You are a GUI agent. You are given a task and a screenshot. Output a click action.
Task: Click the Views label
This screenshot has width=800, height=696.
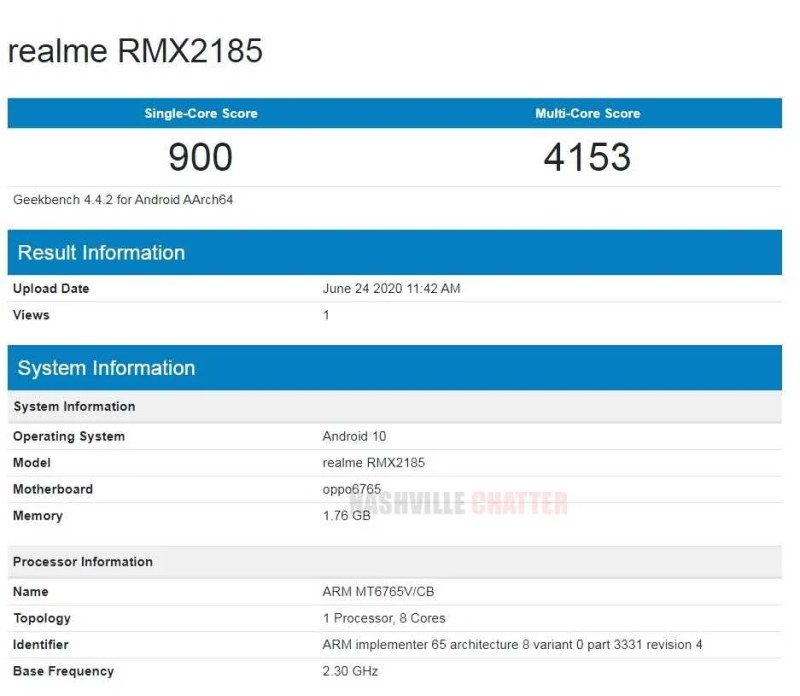31,315
